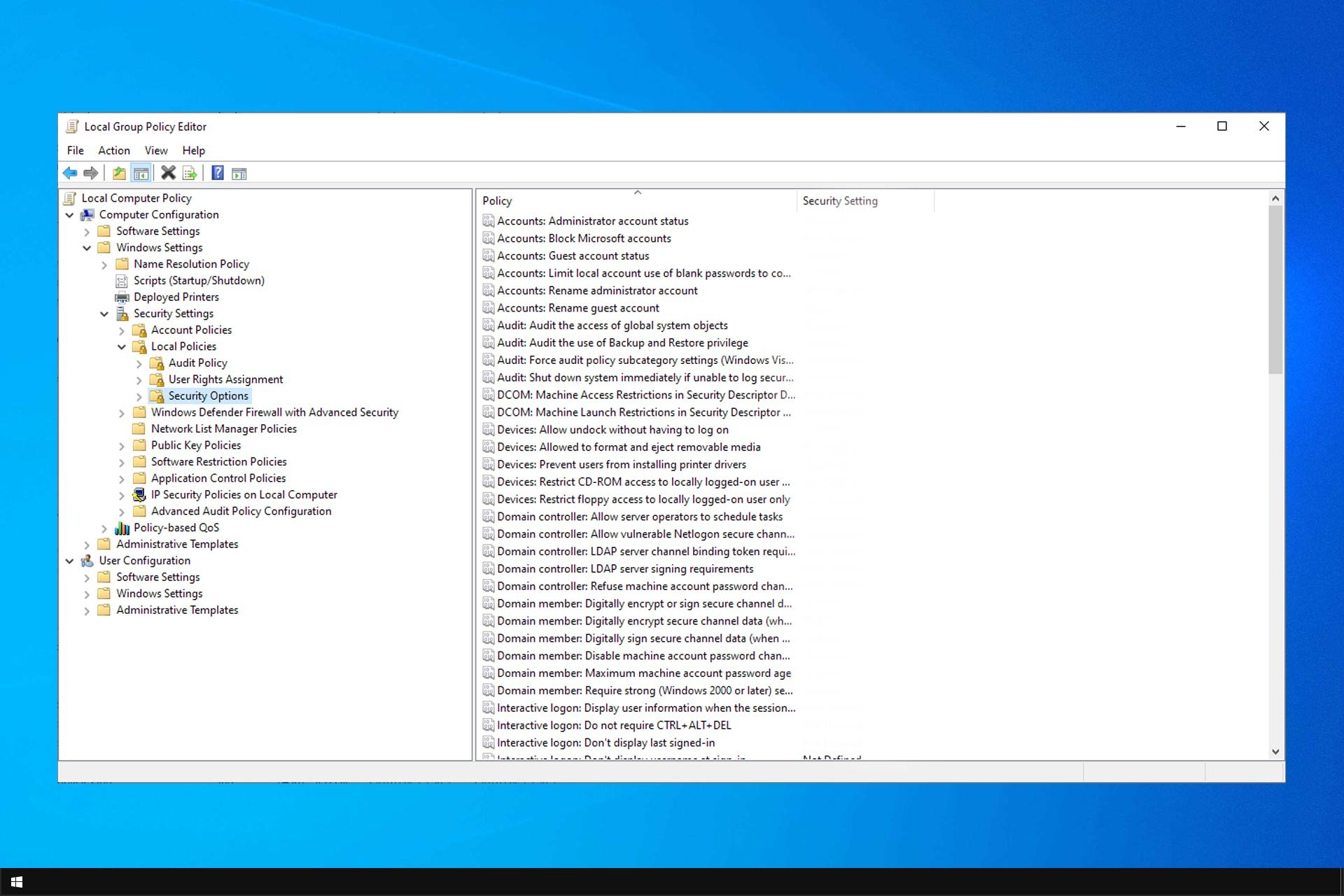Open Help via the question mark icon
The width and height of the screenshot is (1344, 896).
[218, 173]
